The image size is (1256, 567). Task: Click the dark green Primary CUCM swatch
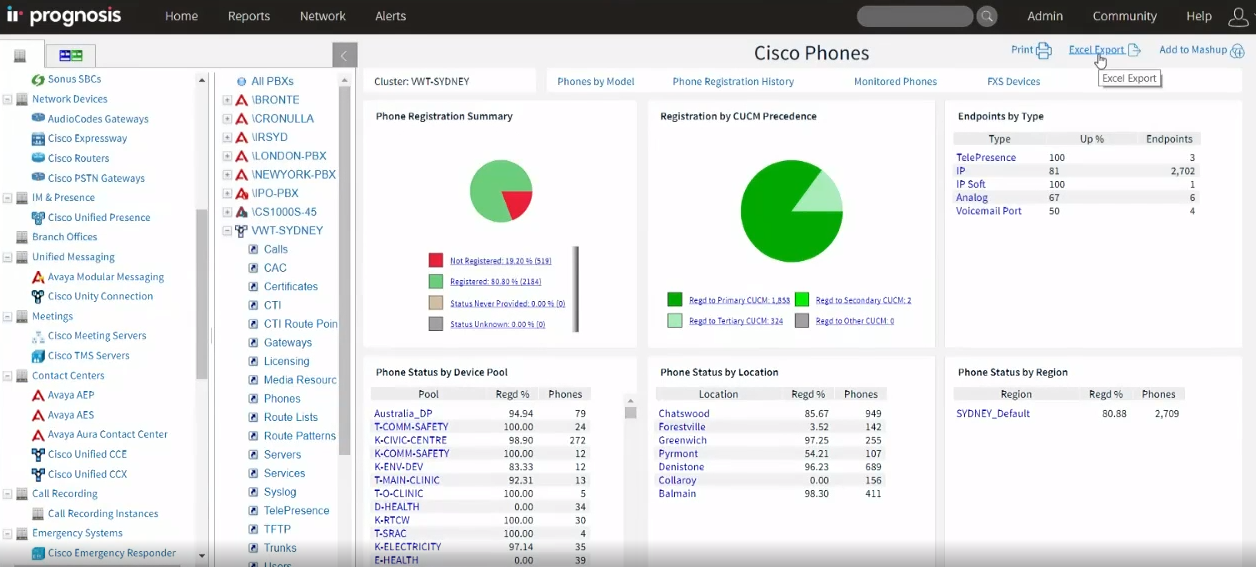point(675,300)
